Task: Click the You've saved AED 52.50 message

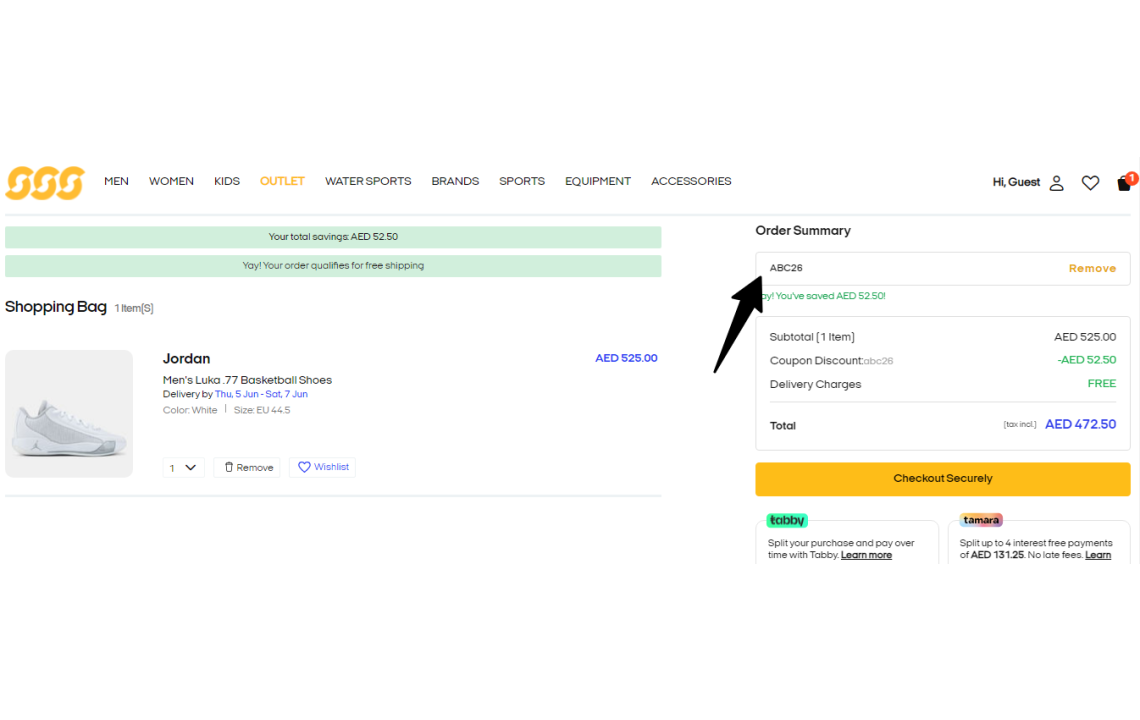Action: point(823,296)
